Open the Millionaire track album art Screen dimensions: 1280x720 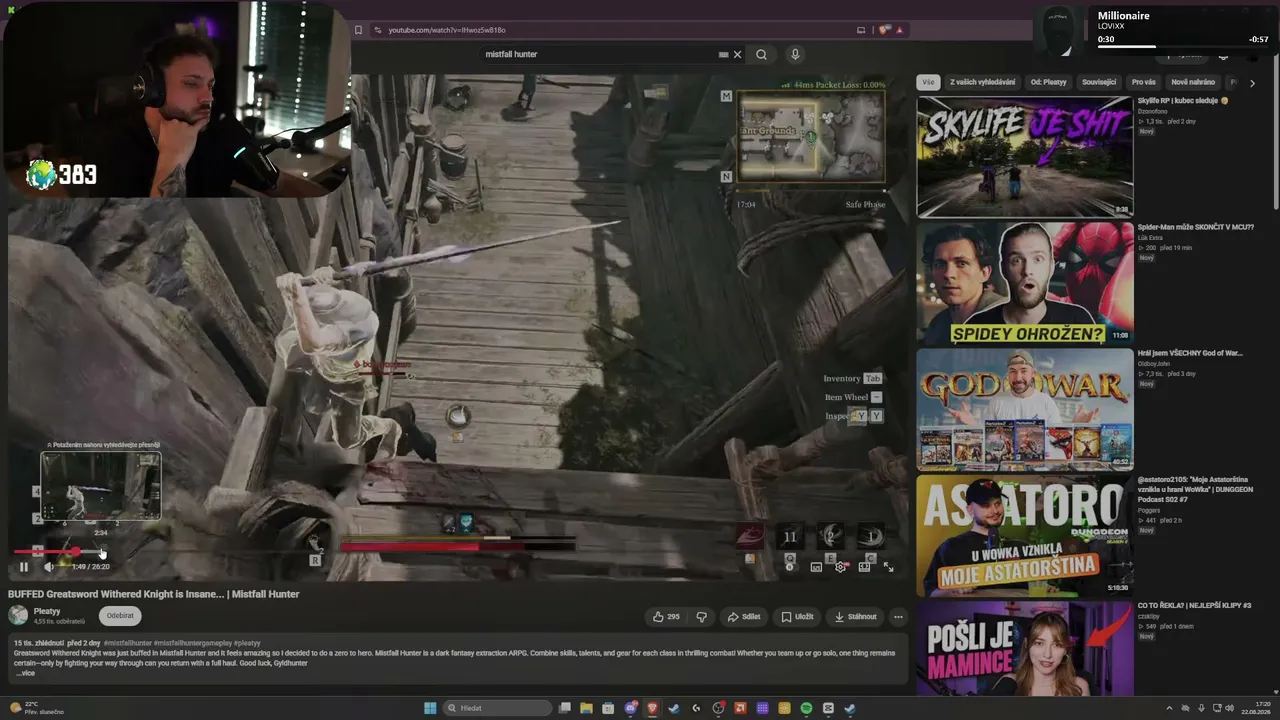point(1058,30)
